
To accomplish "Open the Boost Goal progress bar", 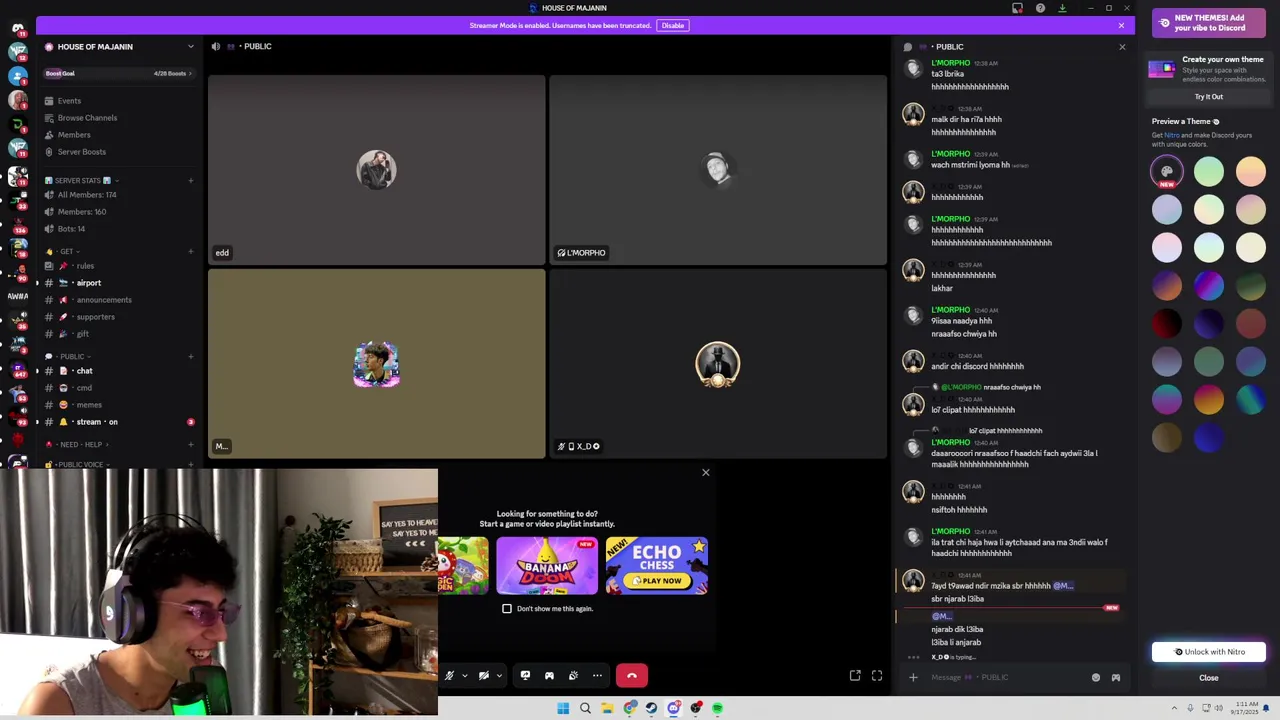I will coord(119,73).
